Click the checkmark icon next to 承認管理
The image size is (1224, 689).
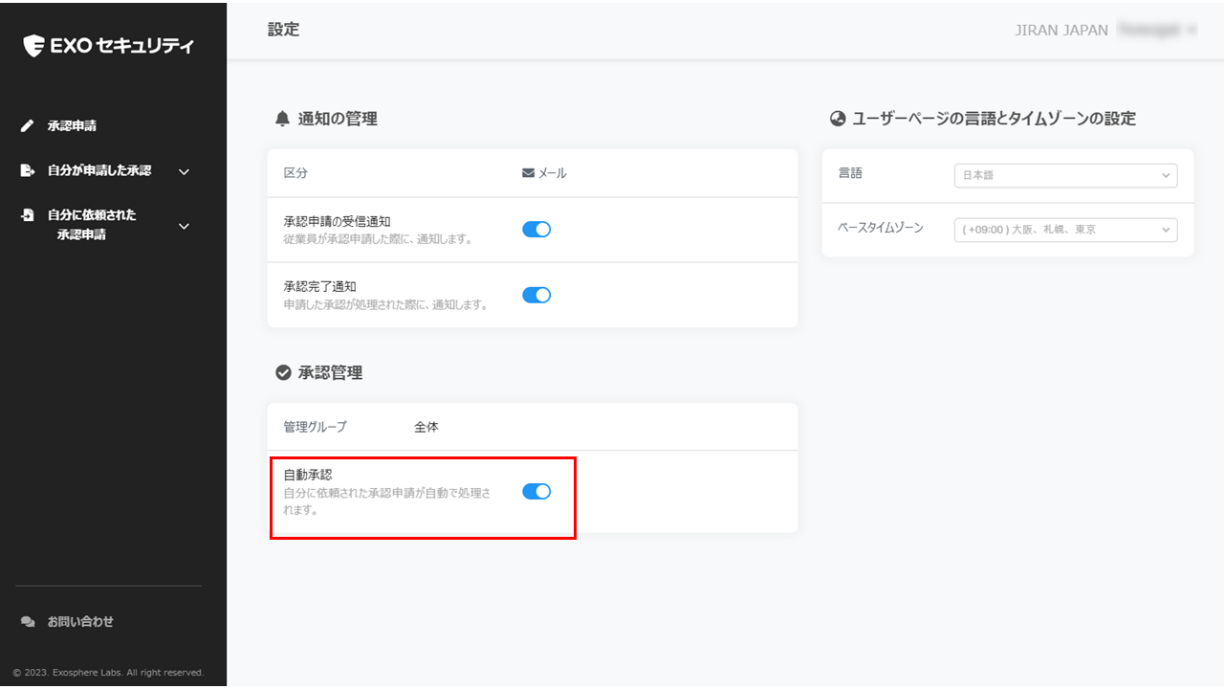point(282,373)
